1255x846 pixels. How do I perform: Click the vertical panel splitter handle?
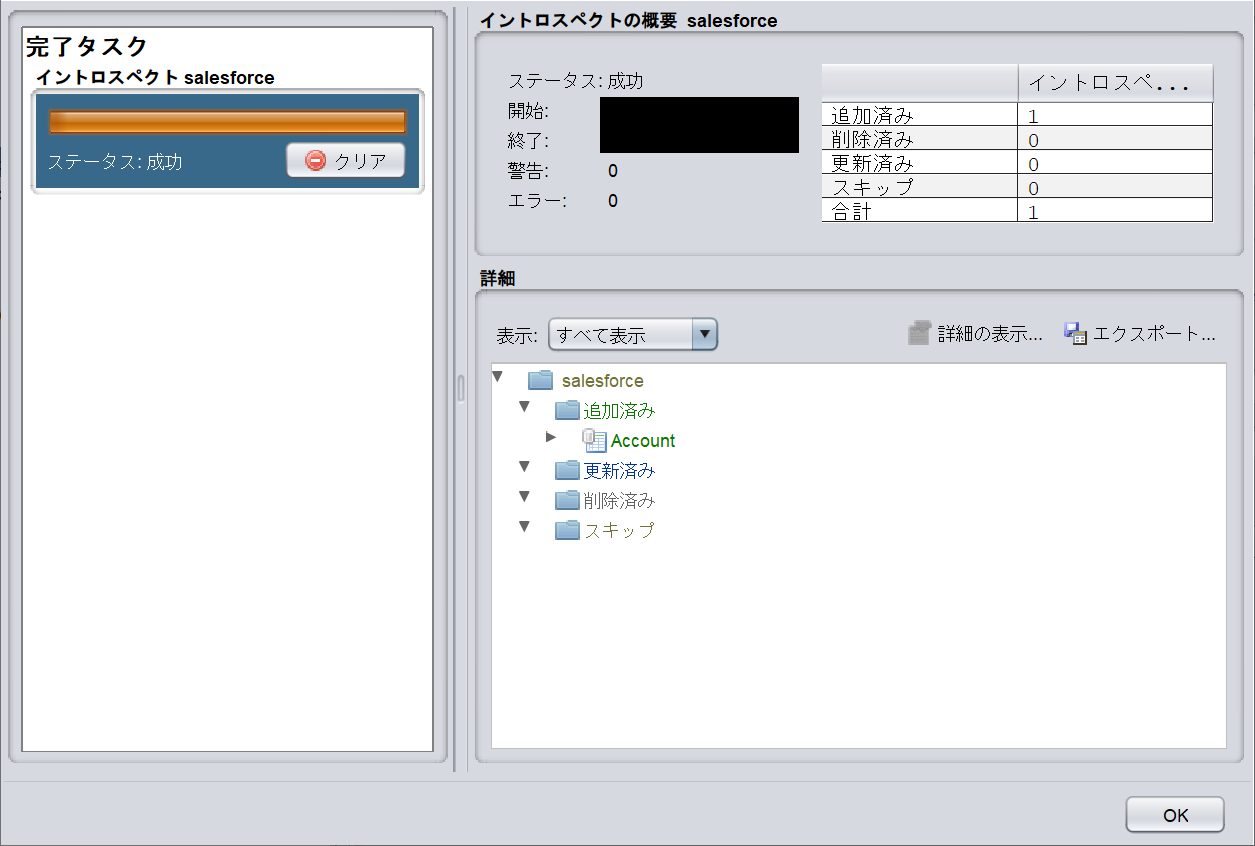click(461, 388)
